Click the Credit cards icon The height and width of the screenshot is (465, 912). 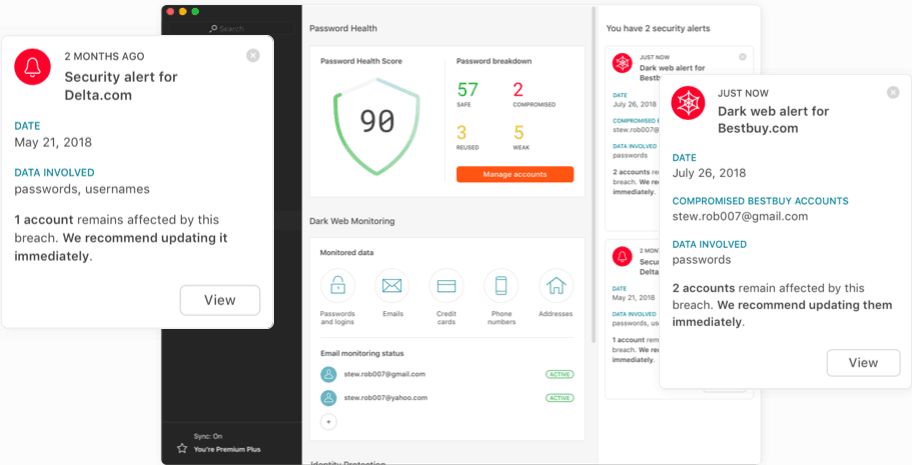446,286
